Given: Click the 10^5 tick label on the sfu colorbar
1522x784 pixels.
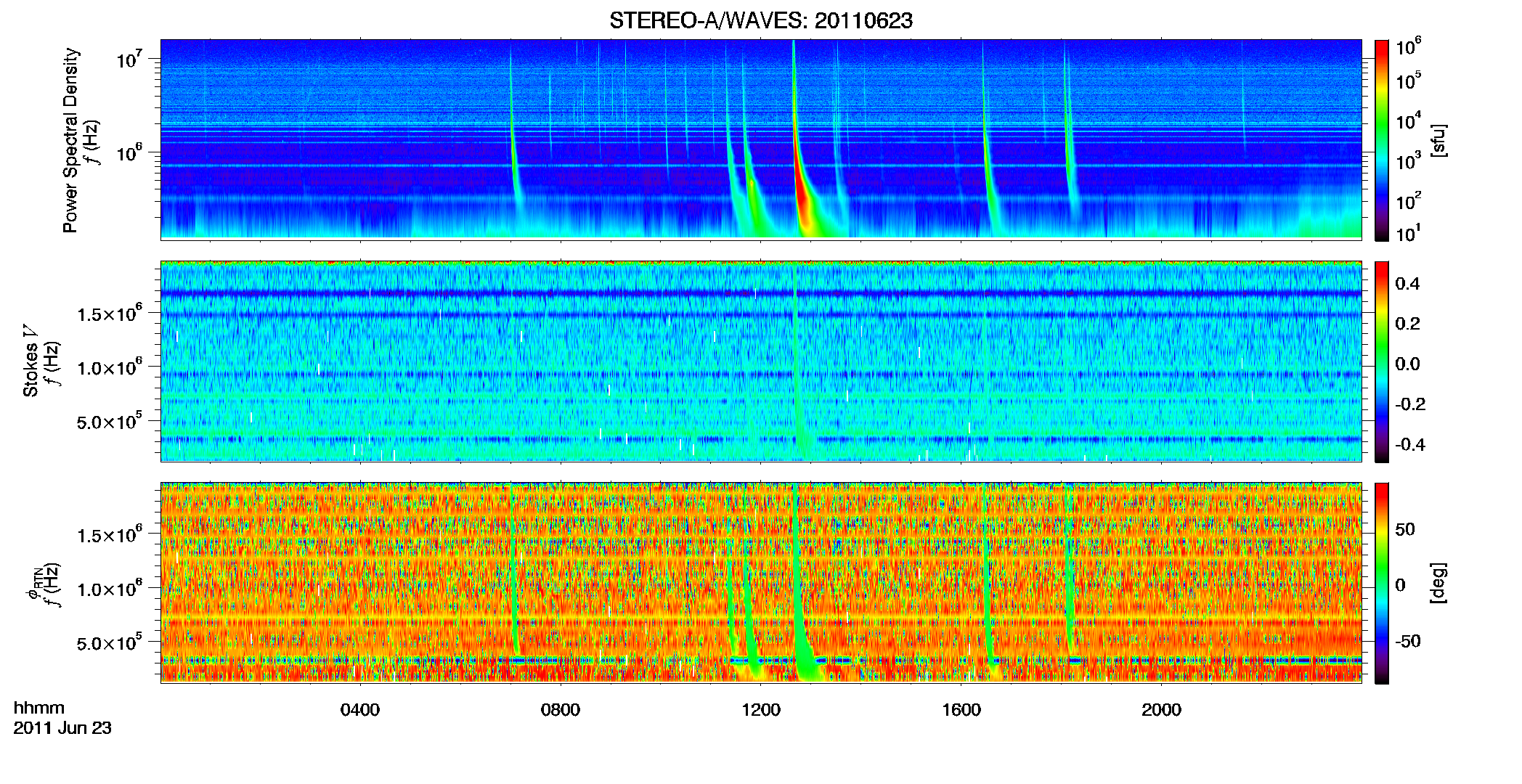Looking at the screenshot, I should (x=1408, y=81).
